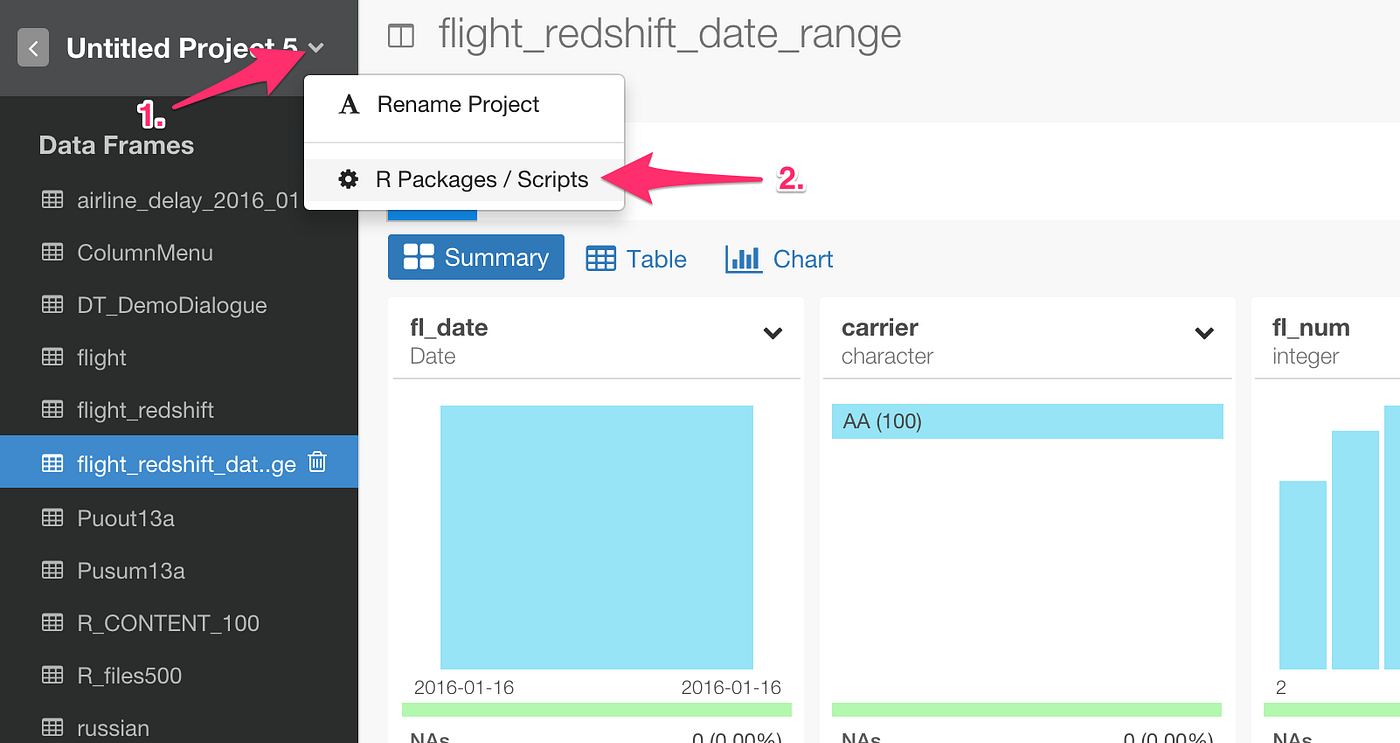The height and width of the screenshot is (743, 1400).
Task: Click the fl_date histogram bar
Action: click(x=596, y=537)
